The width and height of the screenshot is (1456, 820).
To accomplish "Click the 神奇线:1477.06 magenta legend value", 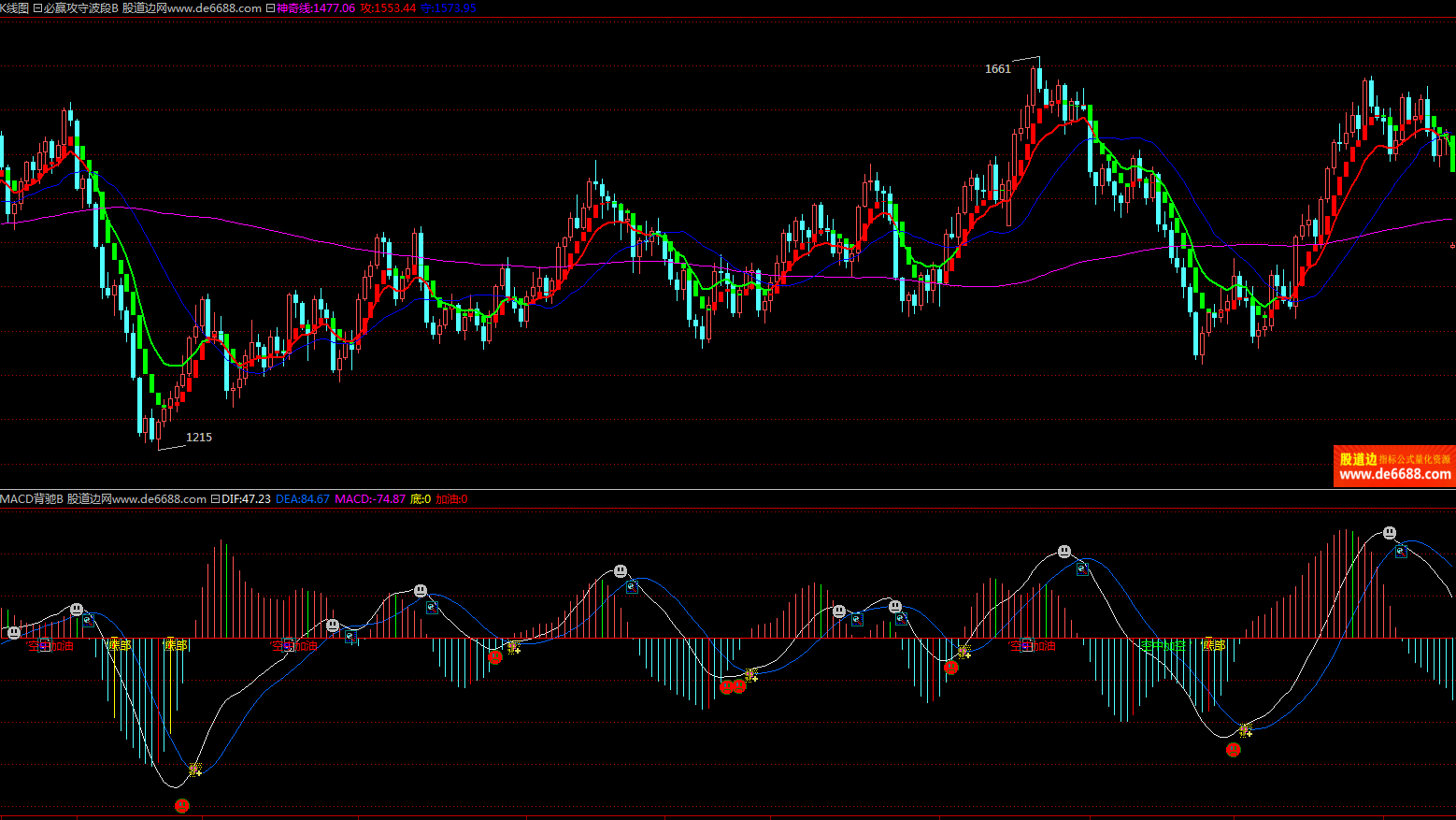I will tap(316, 8).
